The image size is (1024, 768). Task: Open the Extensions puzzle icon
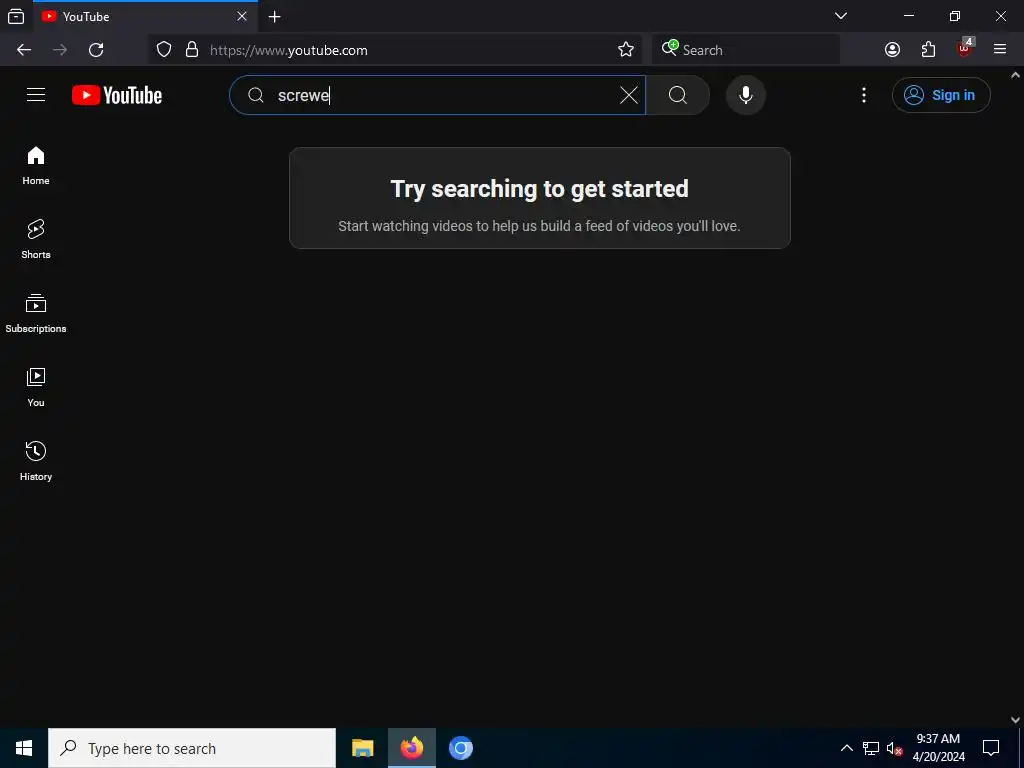tap(928, 50)
